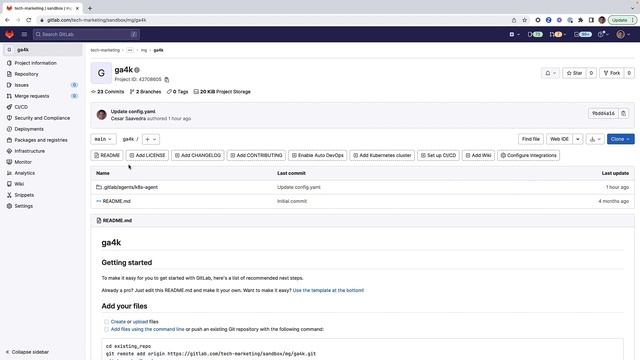Collapse the sidebar
The image size is (640, 360).
[27, 352]
